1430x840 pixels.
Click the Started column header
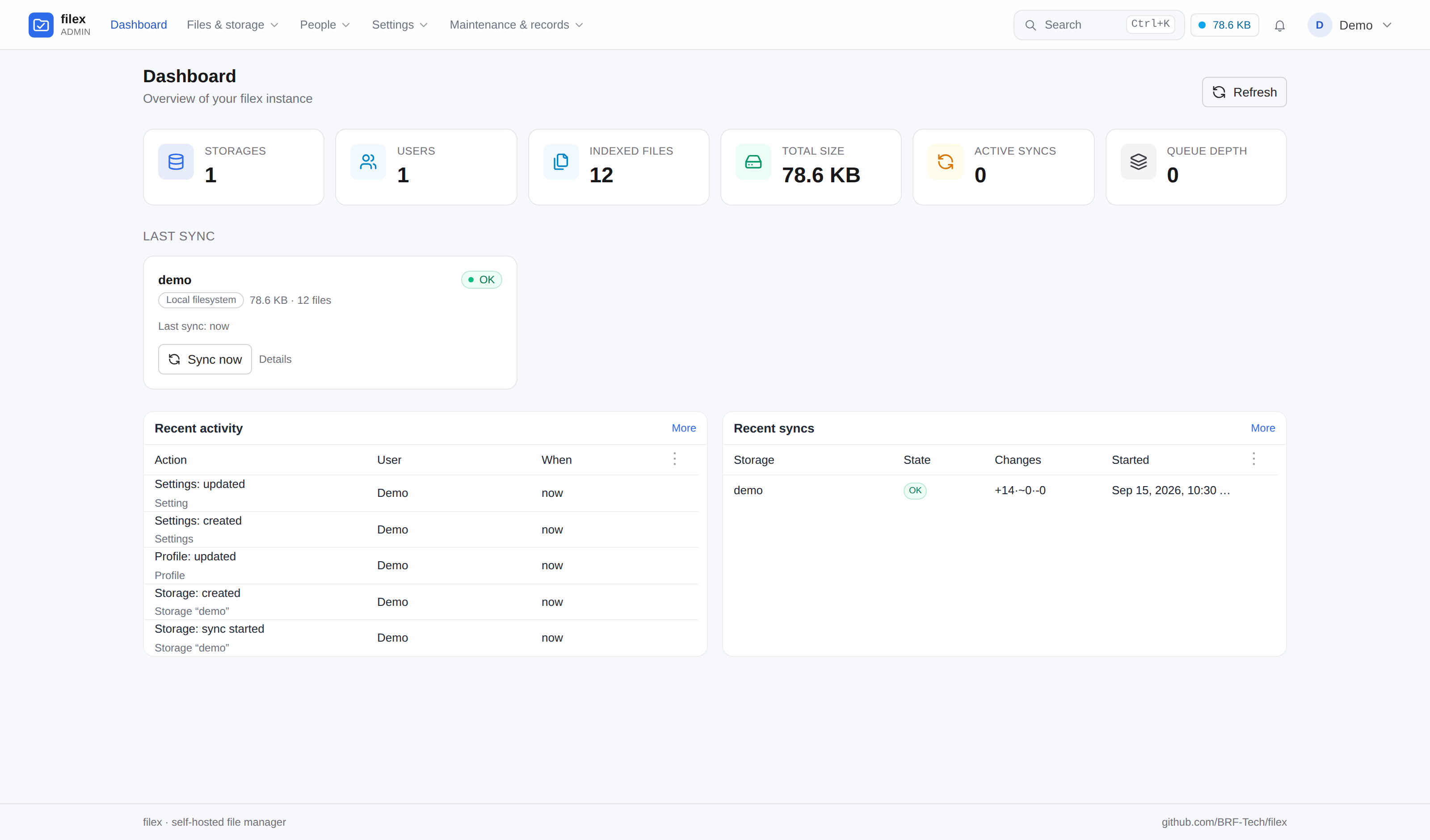1130,460
